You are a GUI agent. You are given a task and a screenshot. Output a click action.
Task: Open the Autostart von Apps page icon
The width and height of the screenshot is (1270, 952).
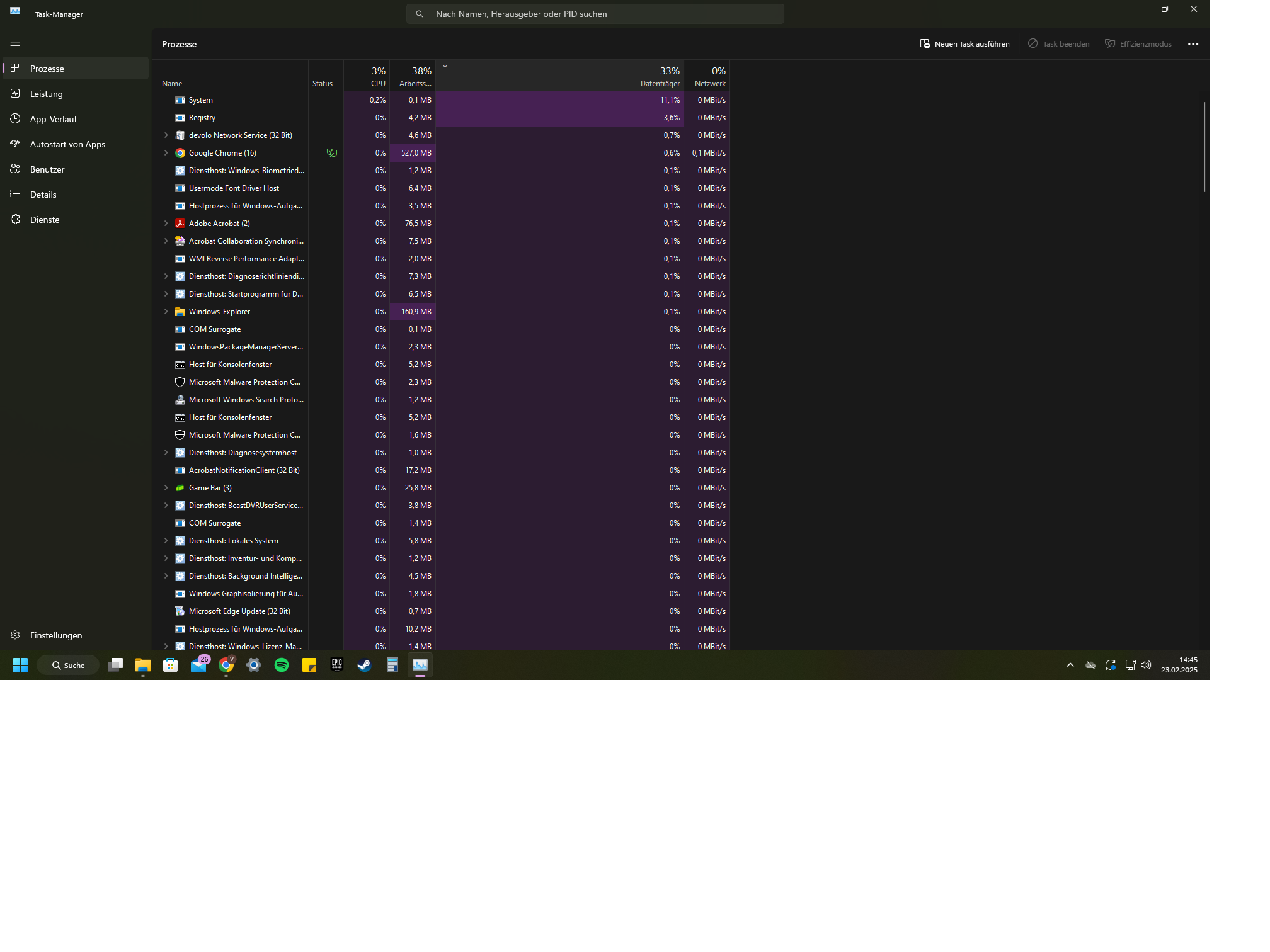click(x=16, y=144)
